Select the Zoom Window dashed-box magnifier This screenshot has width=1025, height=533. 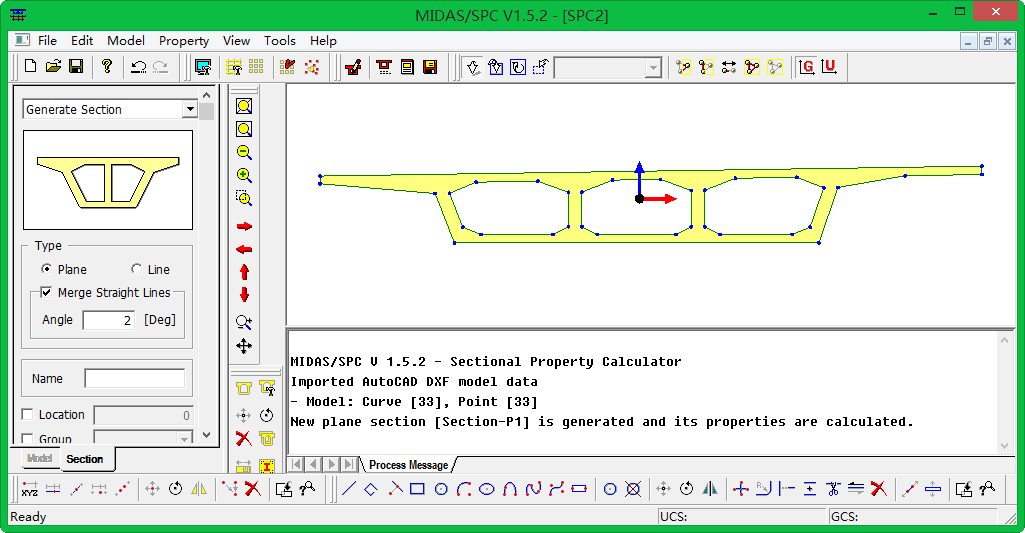(244, 198)
